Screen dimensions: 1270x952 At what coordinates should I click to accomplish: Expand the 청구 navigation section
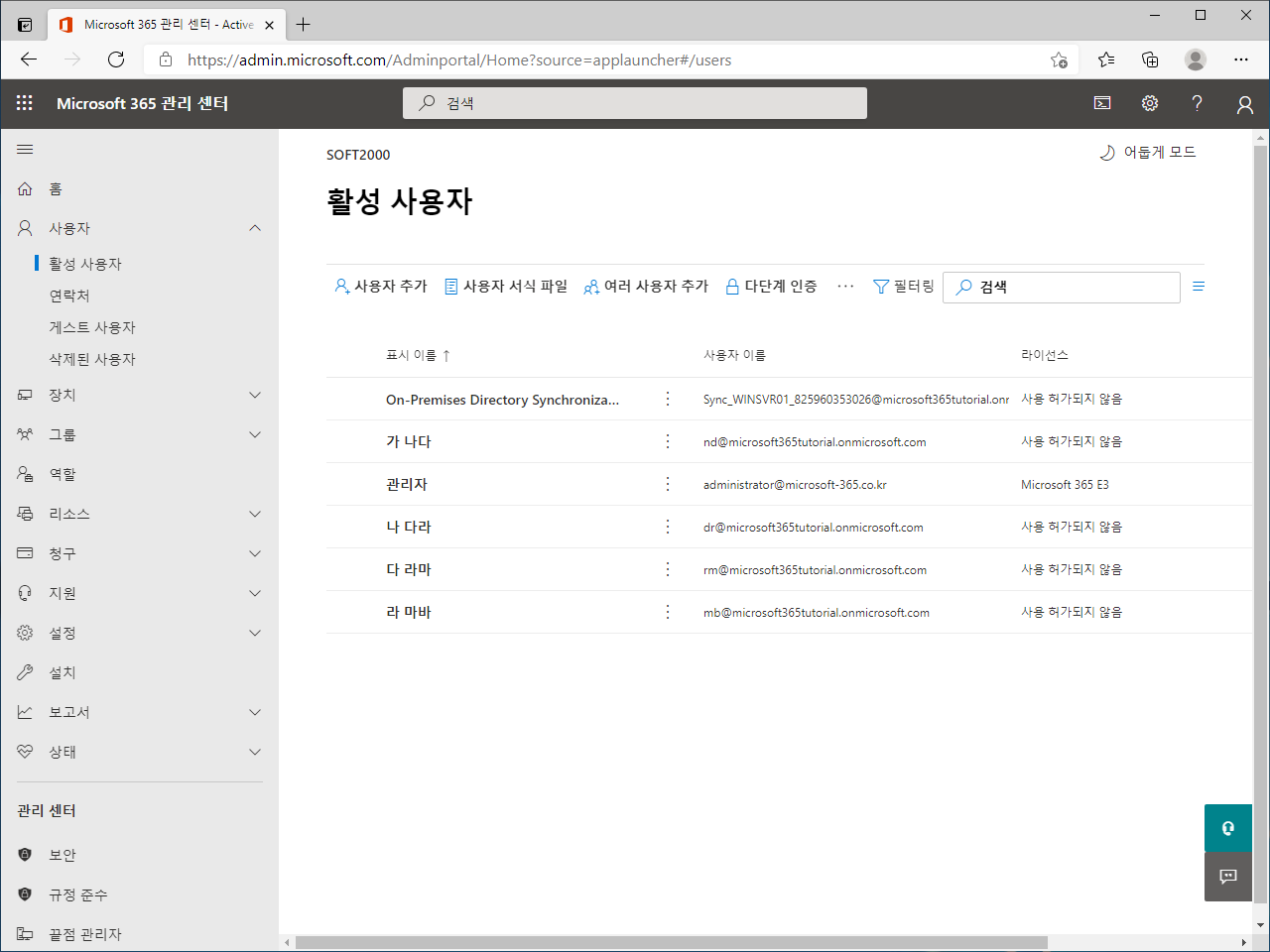click(255, 553)
